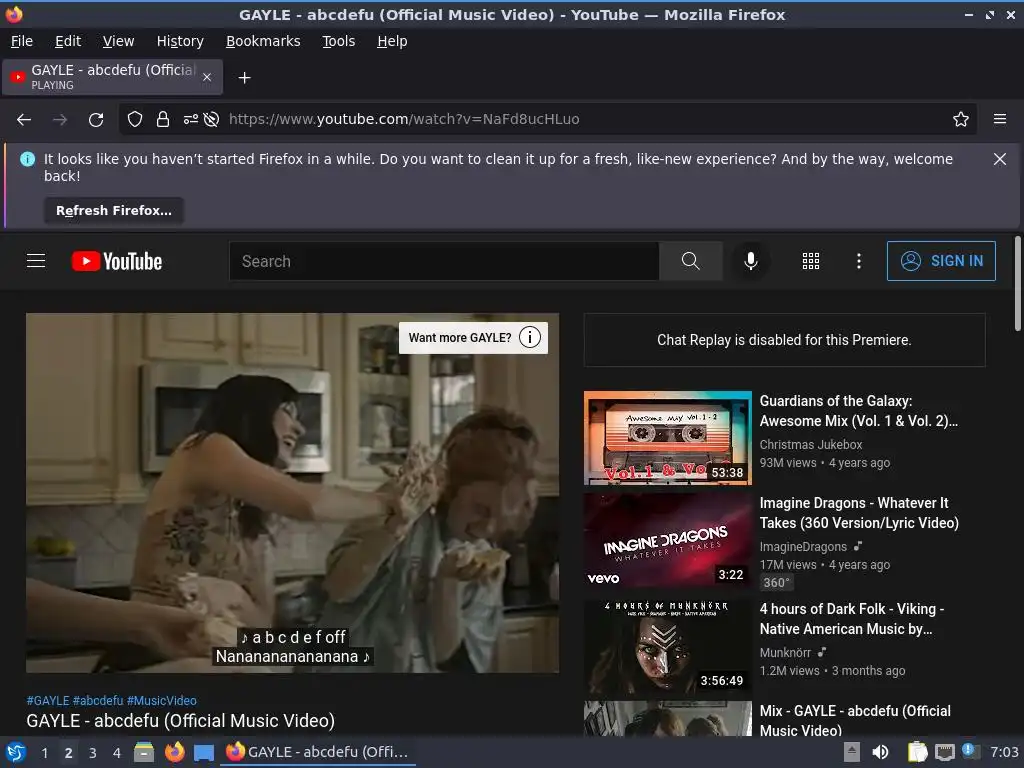Click the removable media eject tray icon

click(852, 752)
